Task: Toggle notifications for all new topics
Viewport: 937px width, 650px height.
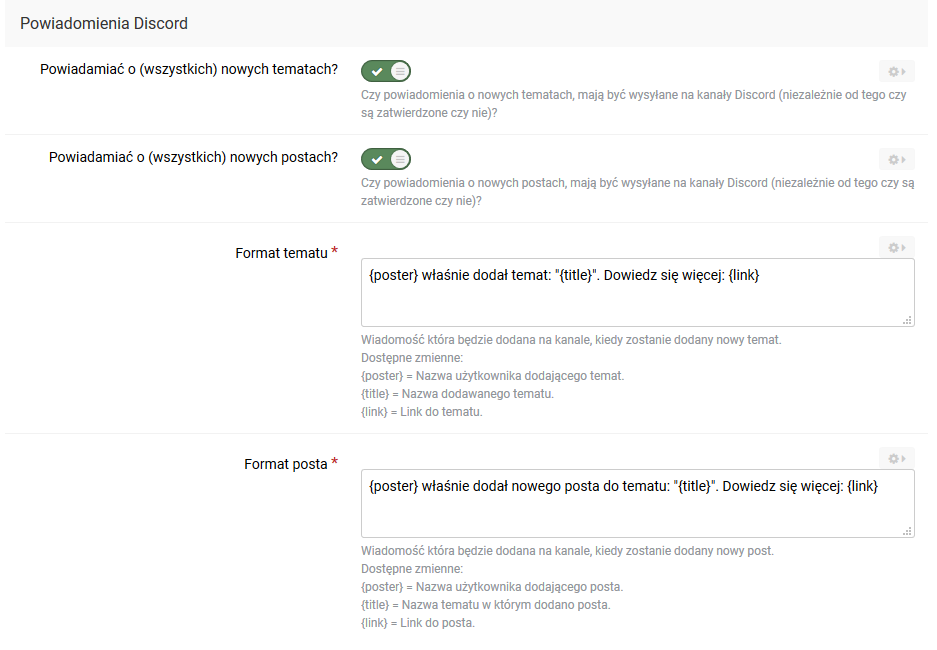Action: click(386, 71)
